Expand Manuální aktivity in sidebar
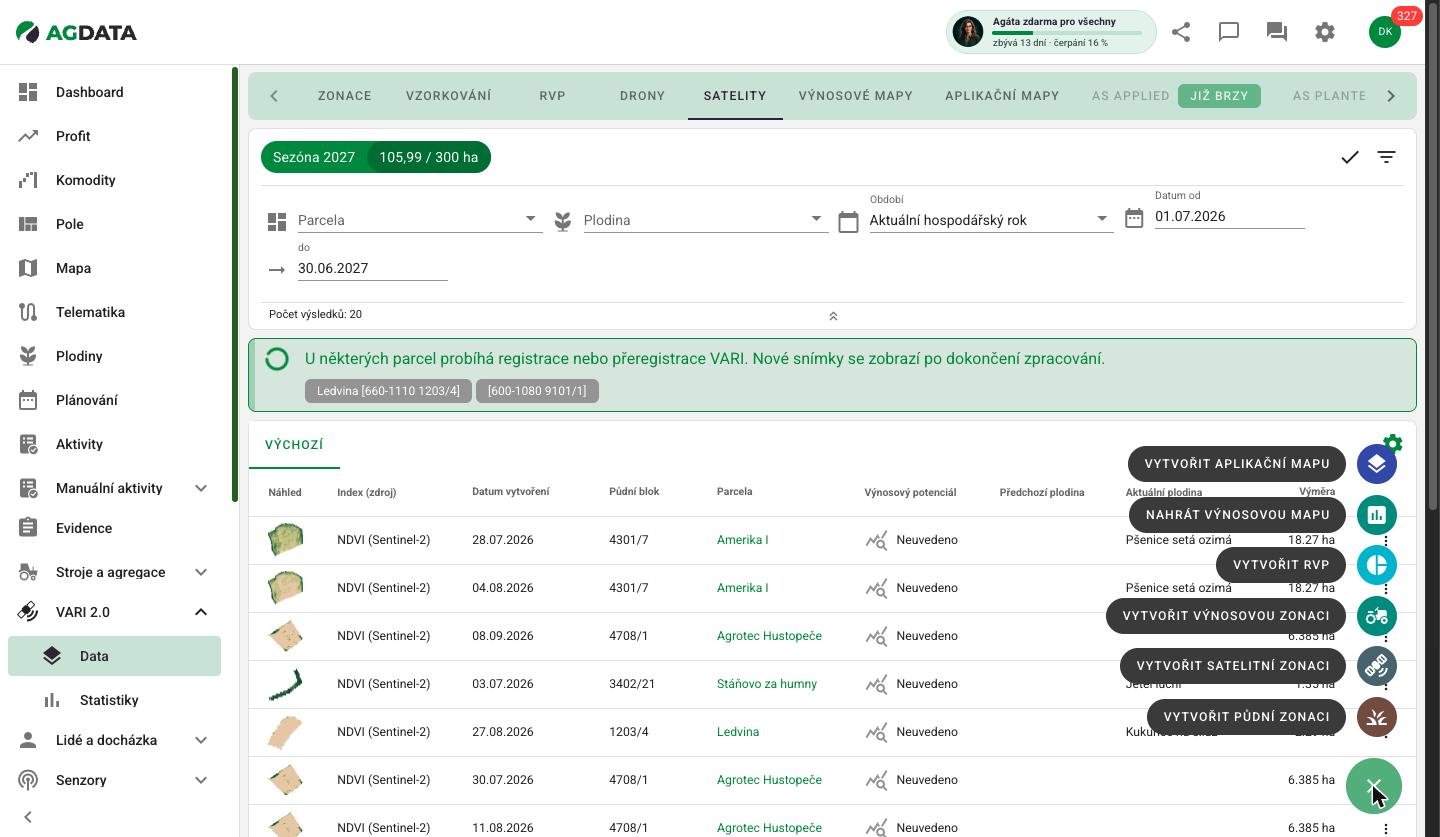The width and height of the screenshot is (1440, 837). click(x=201, y=488)
